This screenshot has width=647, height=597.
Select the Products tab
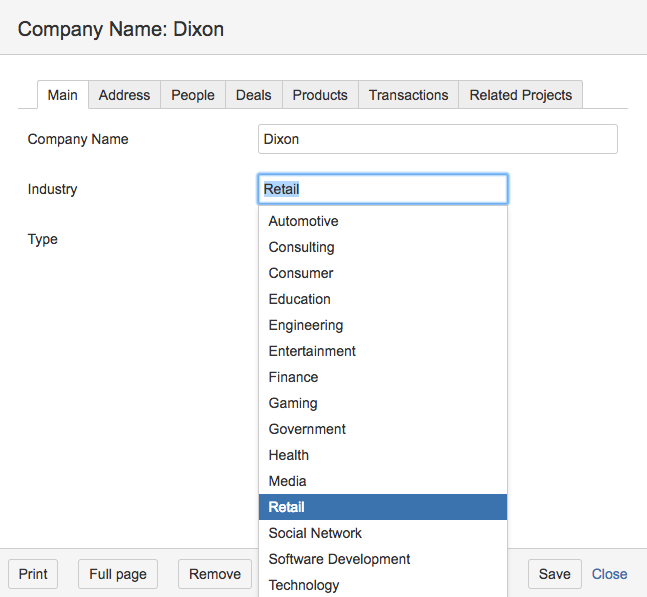(x=320, y=95)
